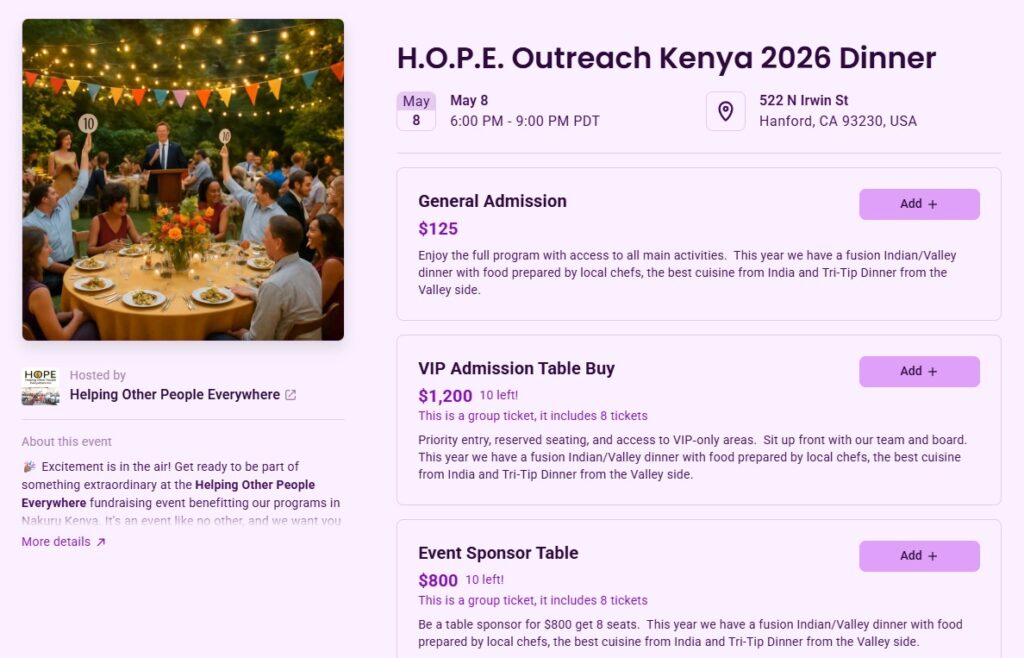Open the external link icon beside host name

tap(291, 395)
